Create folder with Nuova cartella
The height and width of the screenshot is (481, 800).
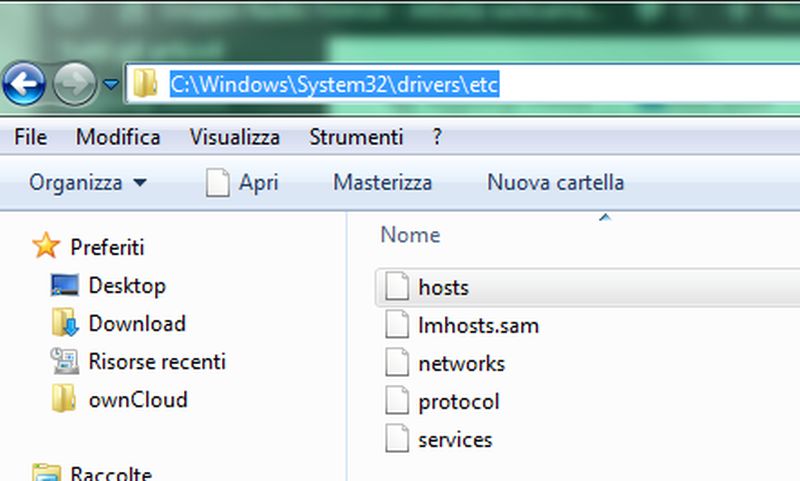tap(556, 182)
